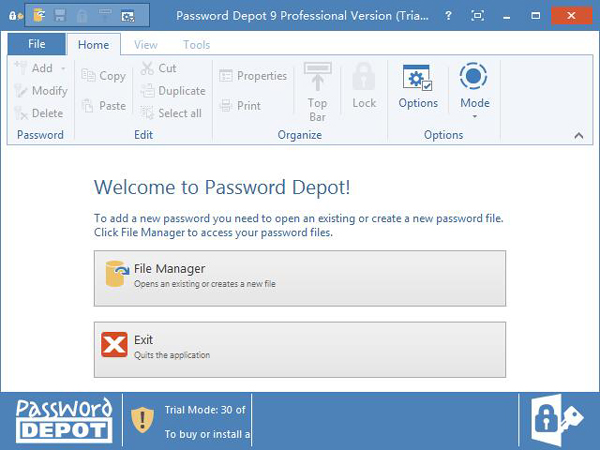The height and width of the screenshot is (450, 600).
Task: Click the Exit button to quit
Action: (300, 350)
